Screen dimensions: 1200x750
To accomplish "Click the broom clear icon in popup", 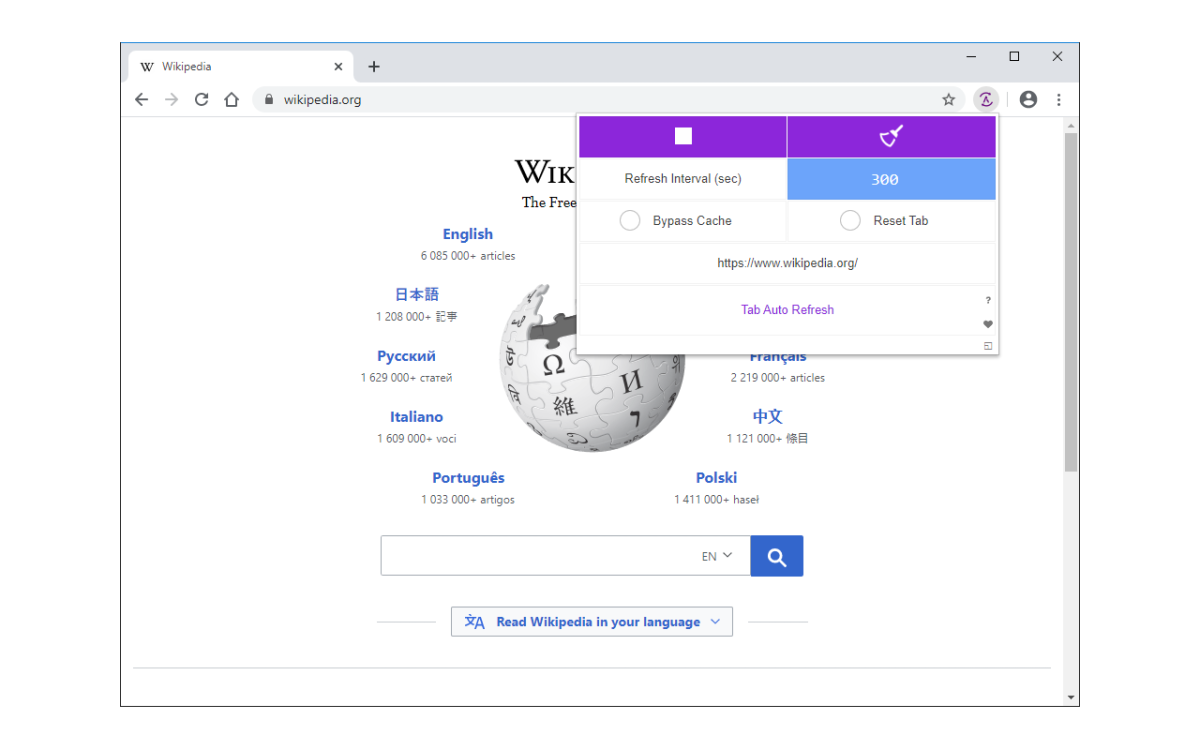I will click(891, 137).
